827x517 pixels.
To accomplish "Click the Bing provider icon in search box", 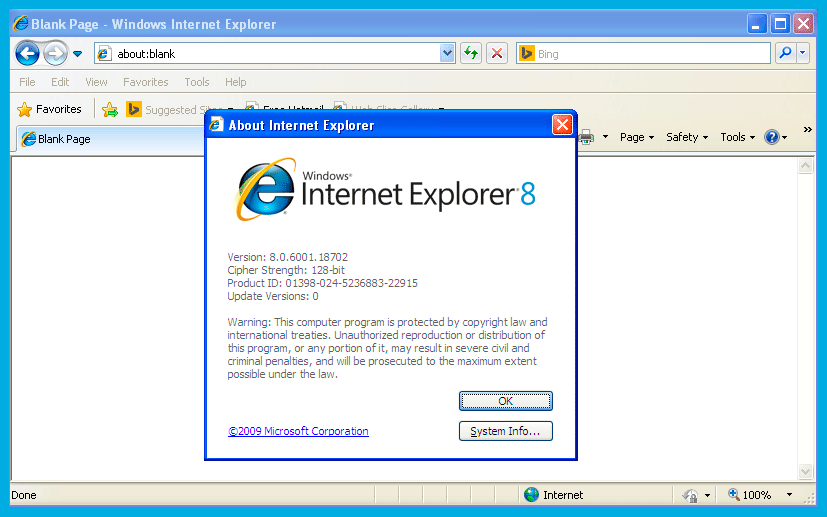I will tap(526, 53).
